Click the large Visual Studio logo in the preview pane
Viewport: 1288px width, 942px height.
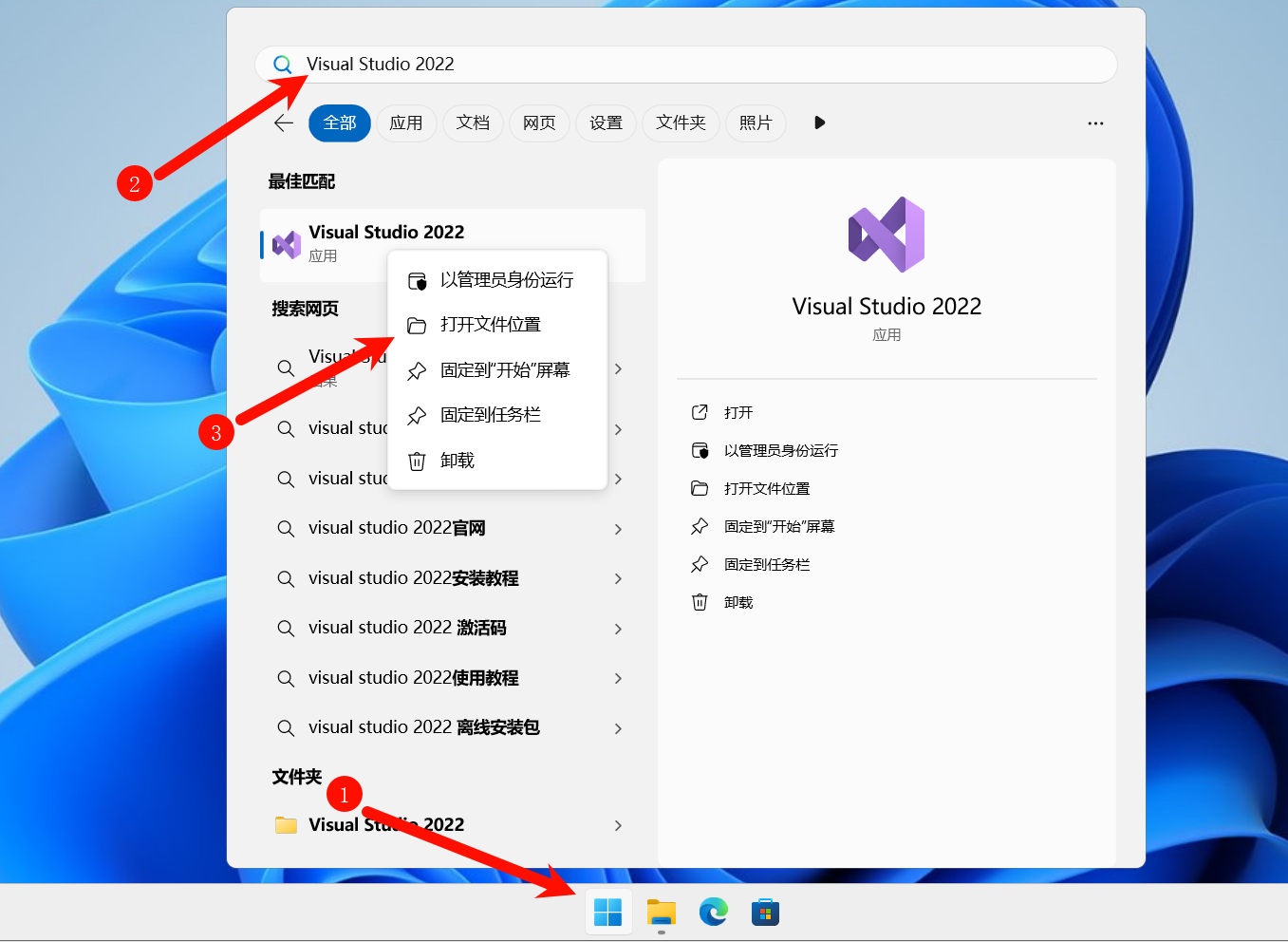887,235
